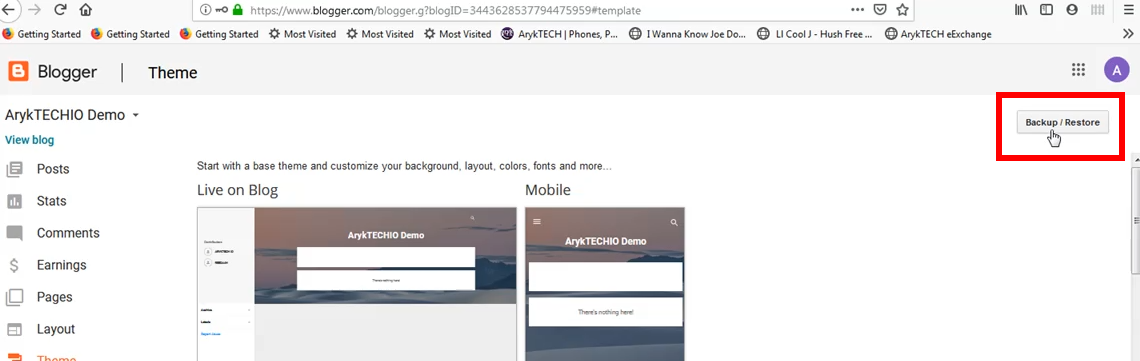Viewport: 1140px width, 361px height.
Task: Show more bookmarks with the double chevron
Action: point(1127,33)
